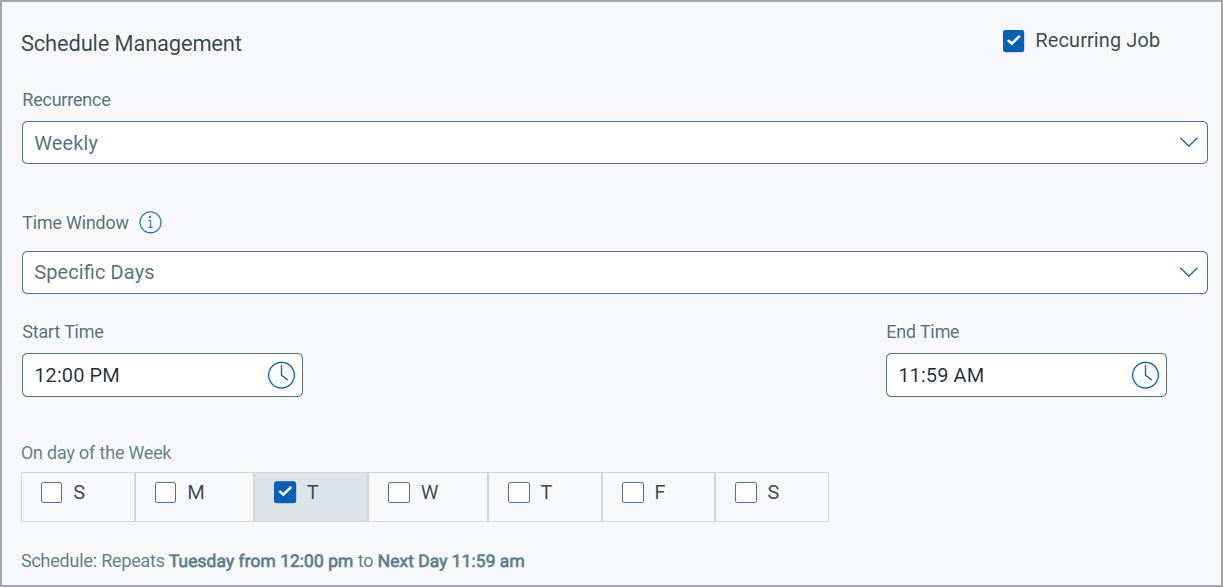Check the Thursday checkbox
1223x587 pixels.
[x=519, y=492]
